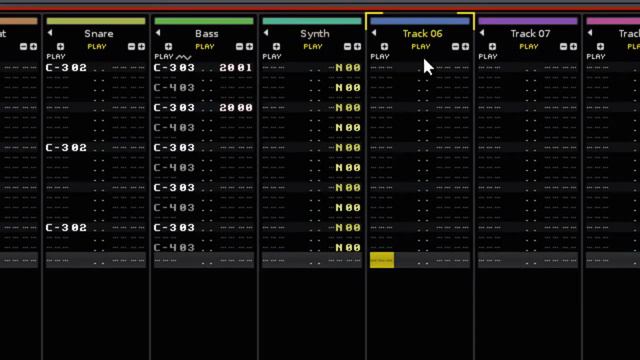640x360 pixels.
Task: Remove an effect column from Track 06
Action: pos(456,47)
